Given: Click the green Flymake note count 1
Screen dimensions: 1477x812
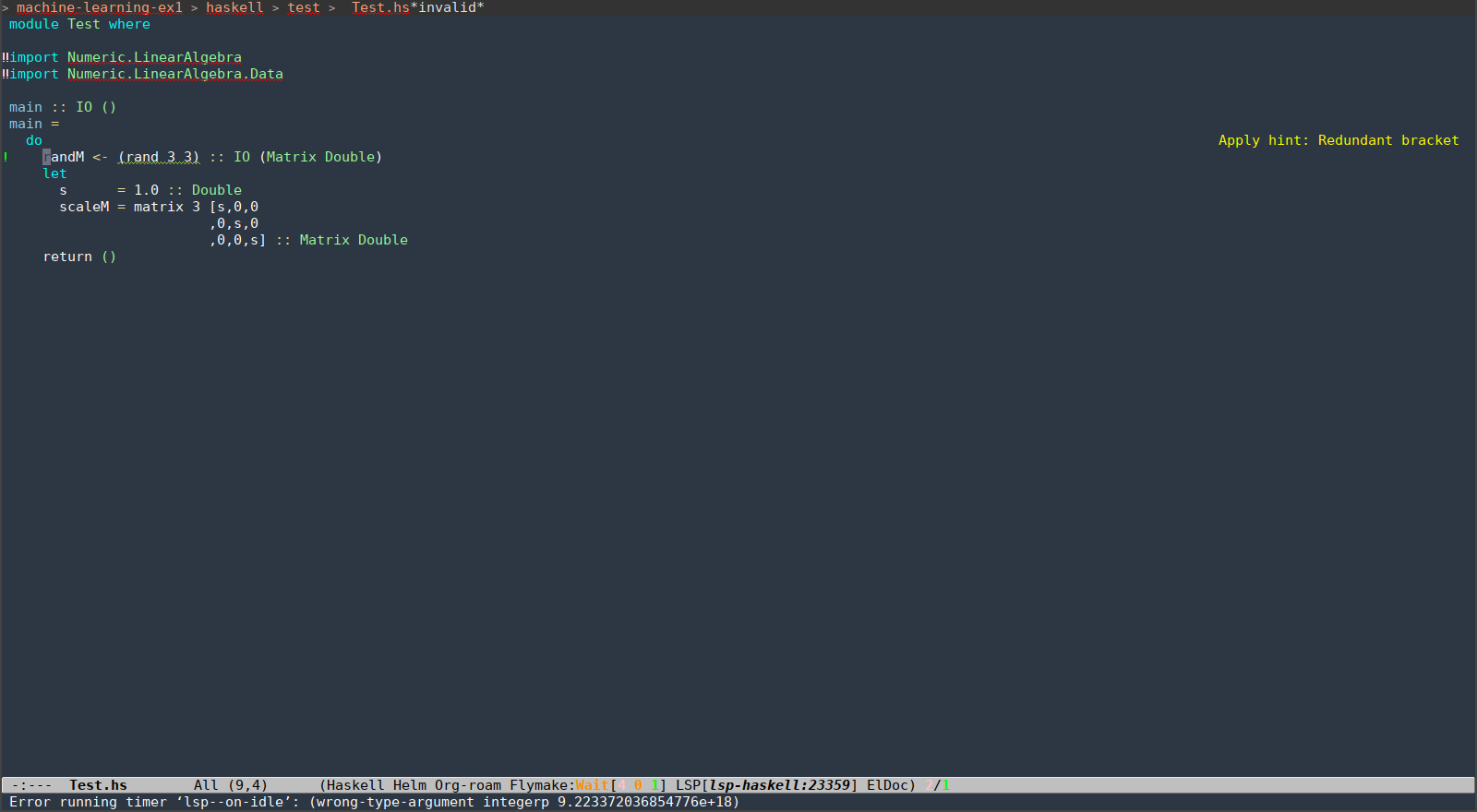Looking at the screenshot, I should click(x=654, y=785).
